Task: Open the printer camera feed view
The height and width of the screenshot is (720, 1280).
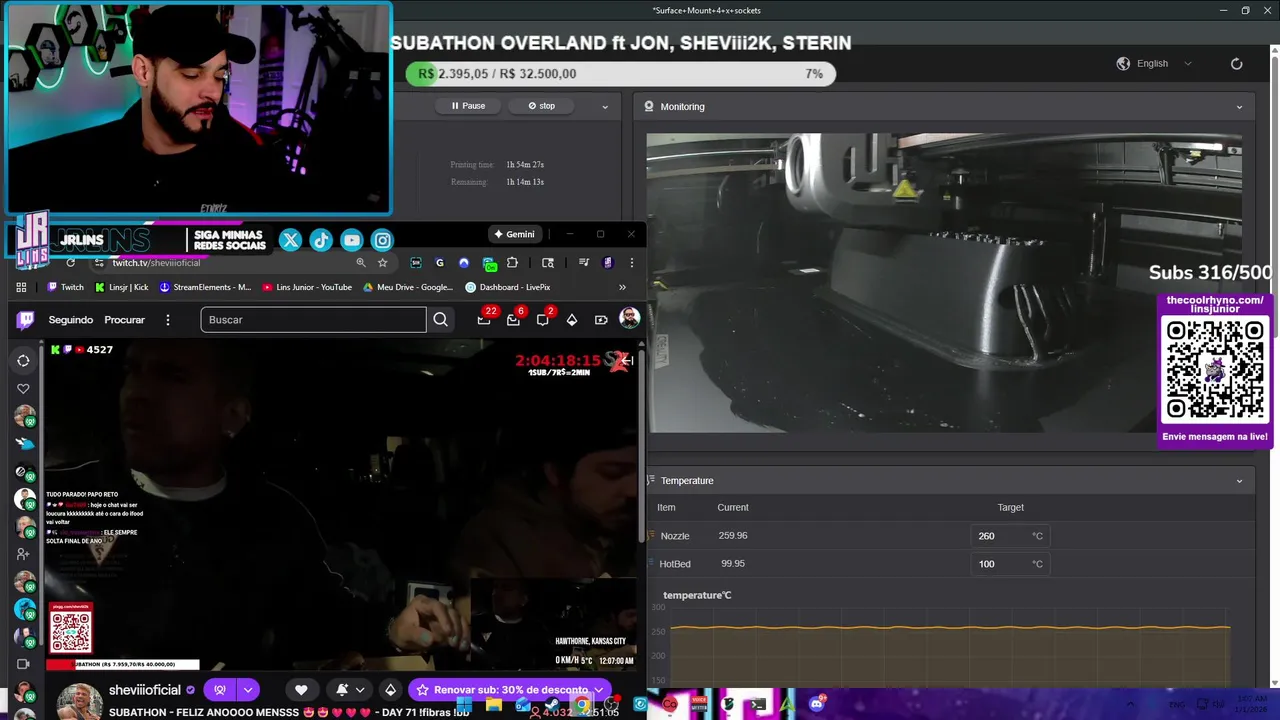Action: [x=944, y=283]
